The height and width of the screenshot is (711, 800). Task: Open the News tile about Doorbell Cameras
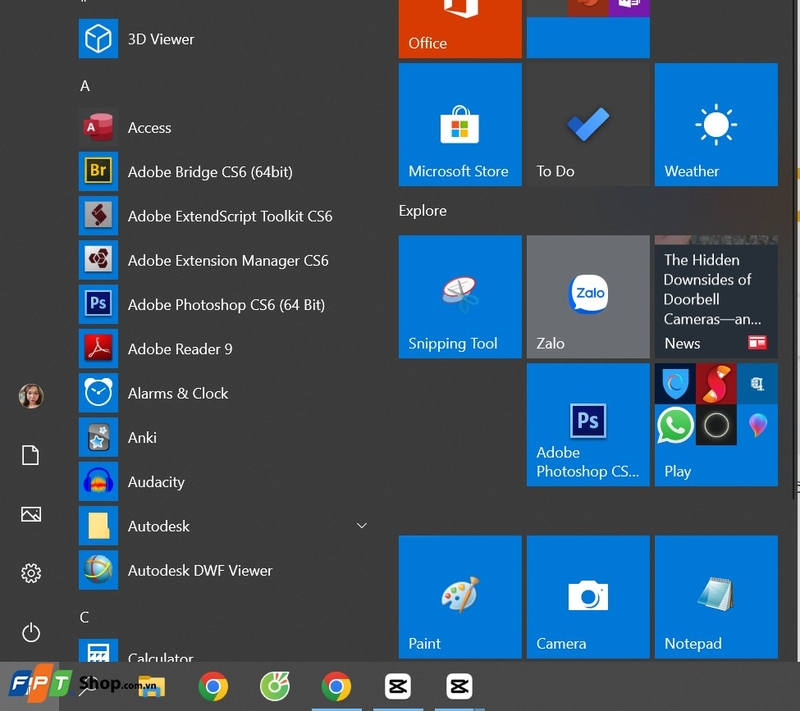pos(716,297)
